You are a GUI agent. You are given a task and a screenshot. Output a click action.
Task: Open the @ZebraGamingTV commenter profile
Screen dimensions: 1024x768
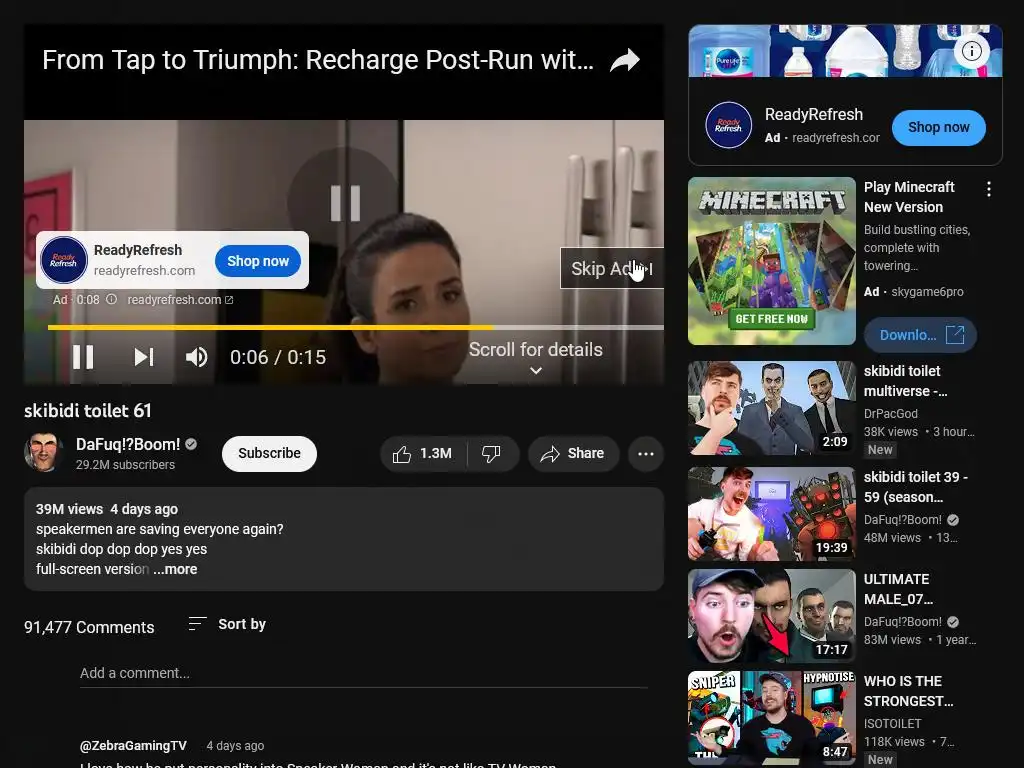(133, 745)
